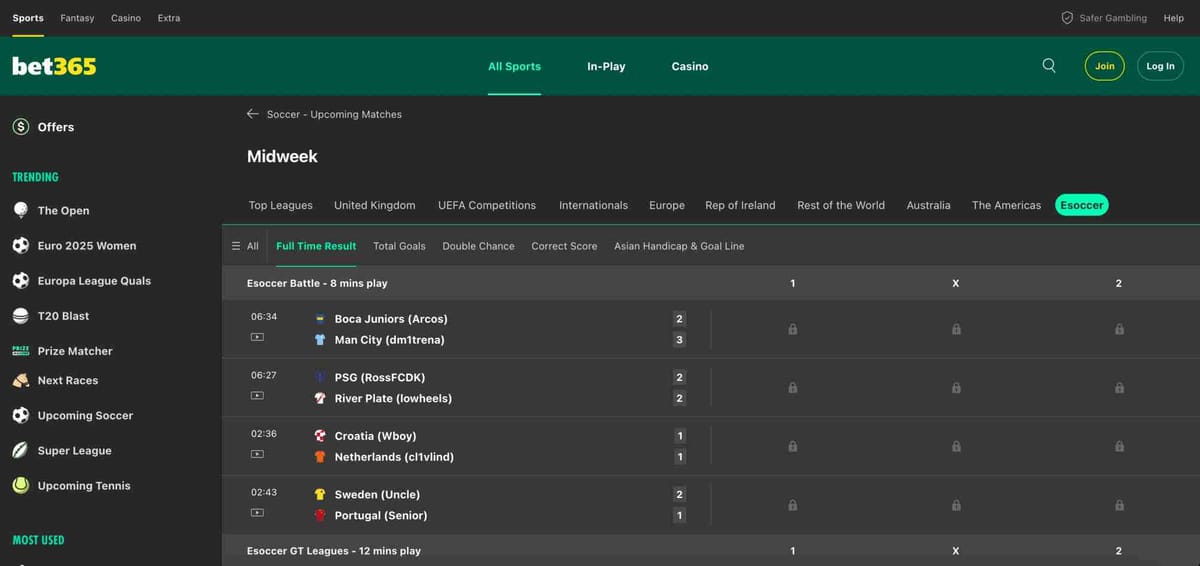Switch to Total Goals market
The height and width of the screenshot is (566, 1200).
pos(399,246)
